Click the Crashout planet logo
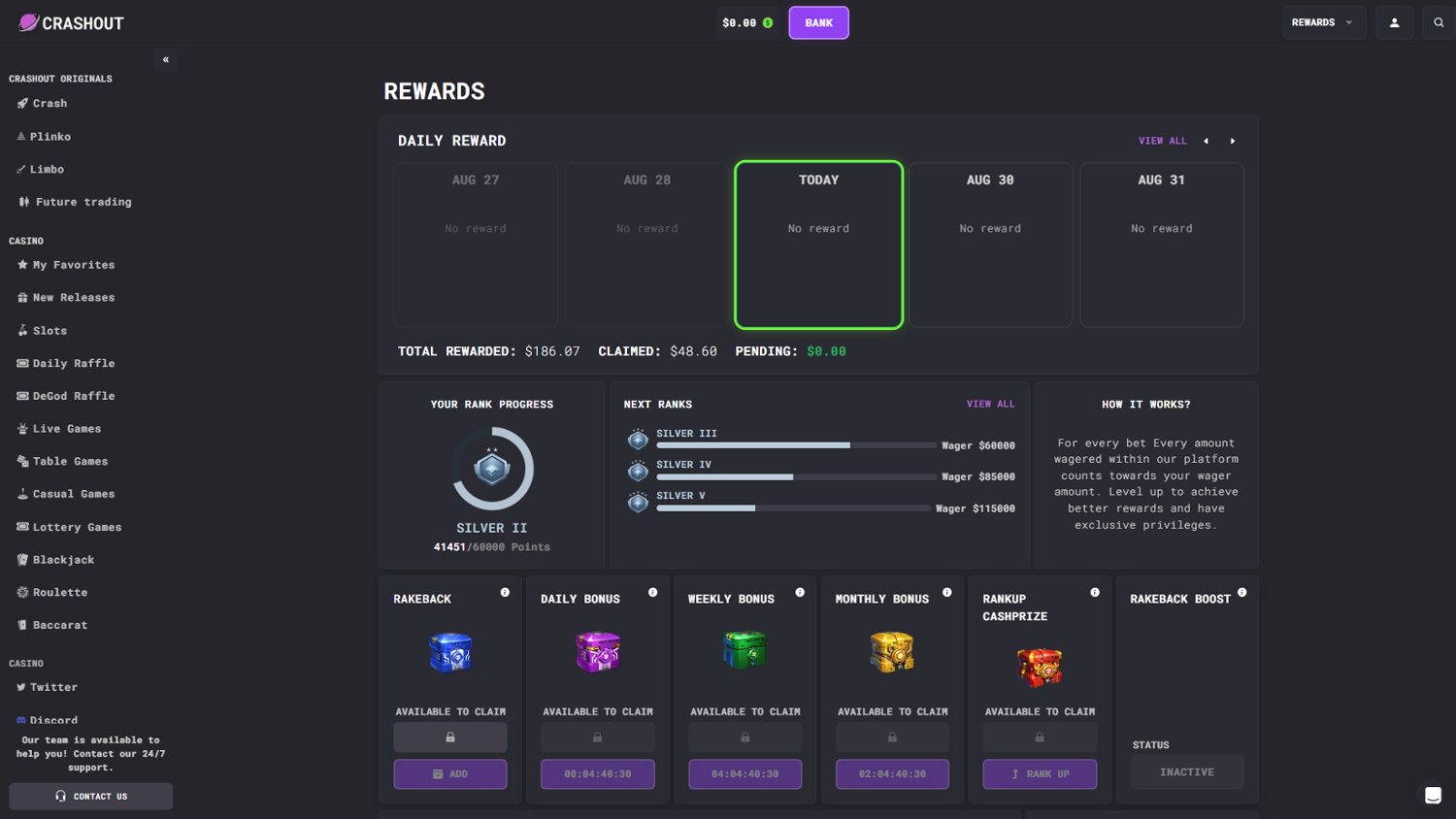Screen dimensions: 1456x819 [x=28, y=22]
